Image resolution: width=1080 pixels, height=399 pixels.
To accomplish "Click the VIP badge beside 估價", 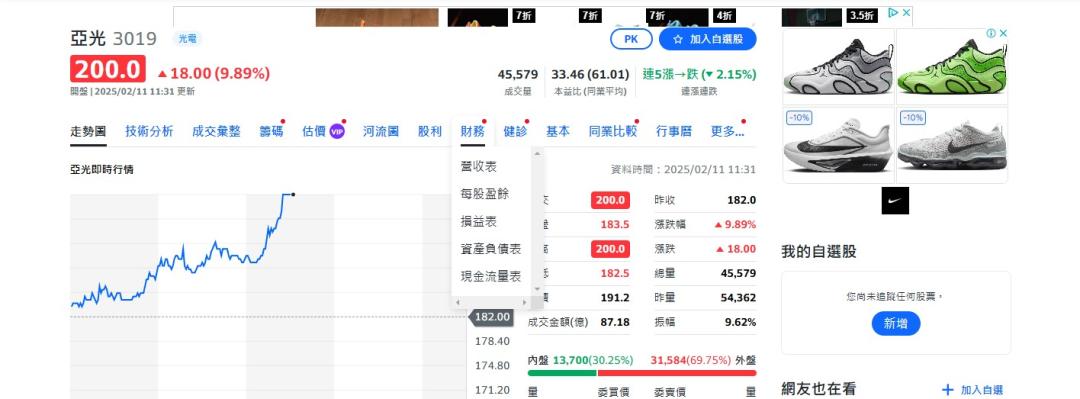I will click(x=337, y=131).
